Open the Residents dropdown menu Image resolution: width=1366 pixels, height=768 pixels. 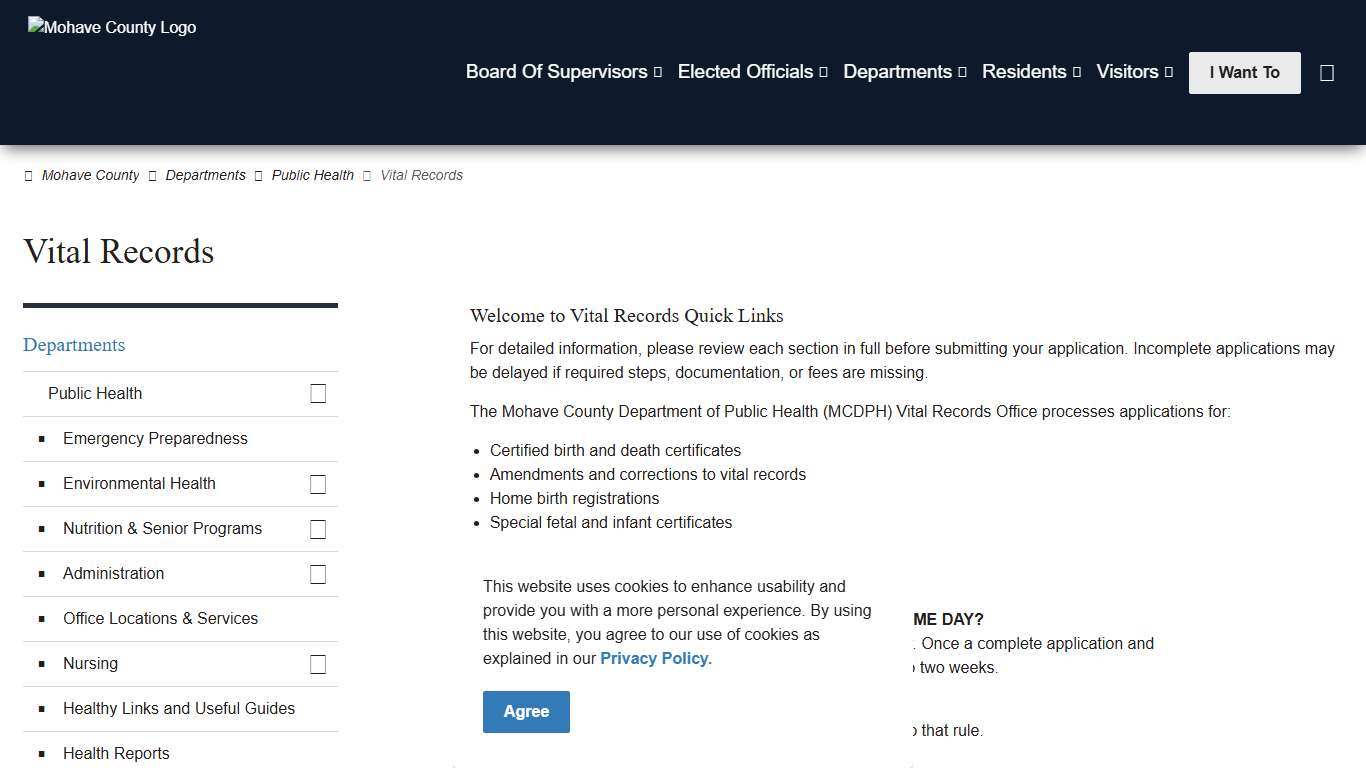pyautogui.click(x=1031, y=72)
